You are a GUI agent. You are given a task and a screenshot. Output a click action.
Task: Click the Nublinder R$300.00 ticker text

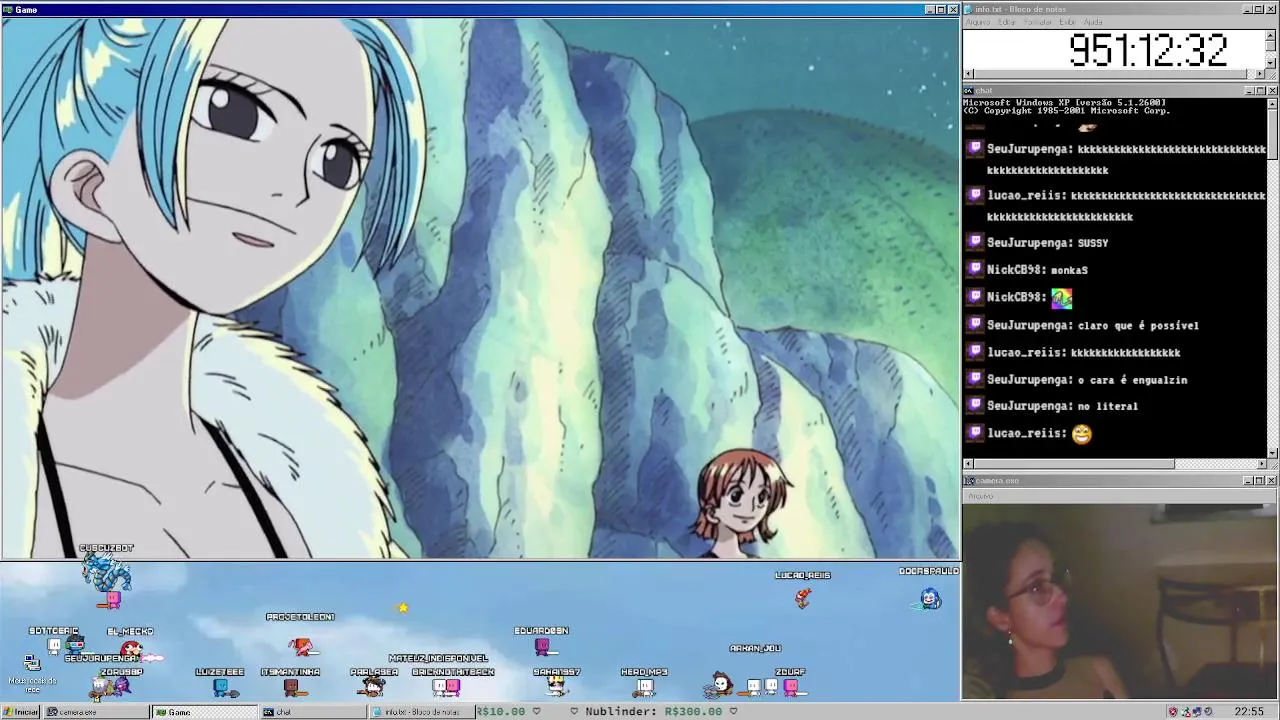pyautogui.click(x=655, y=712)
